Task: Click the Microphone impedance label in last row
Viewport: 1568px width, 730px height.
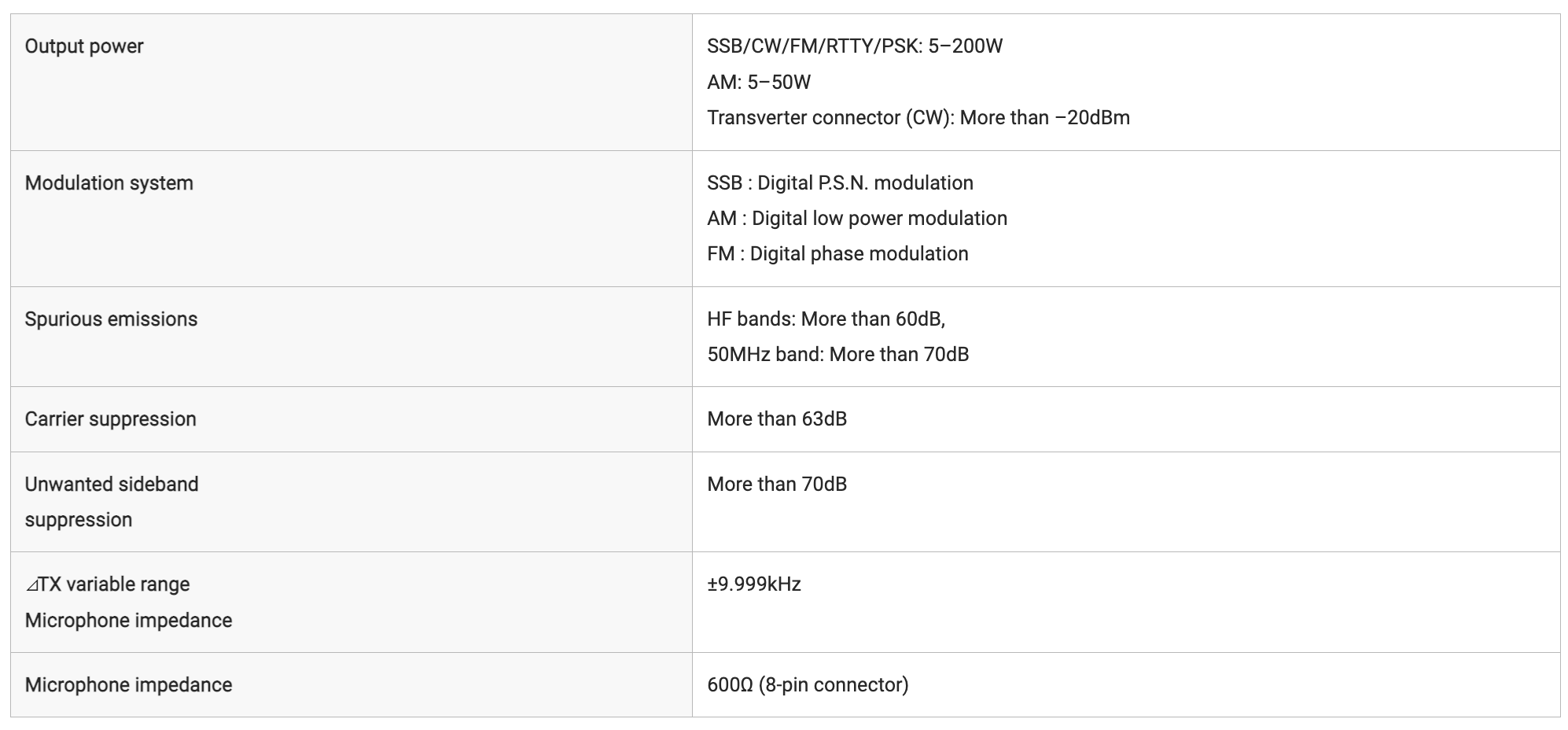Action: 128,684
